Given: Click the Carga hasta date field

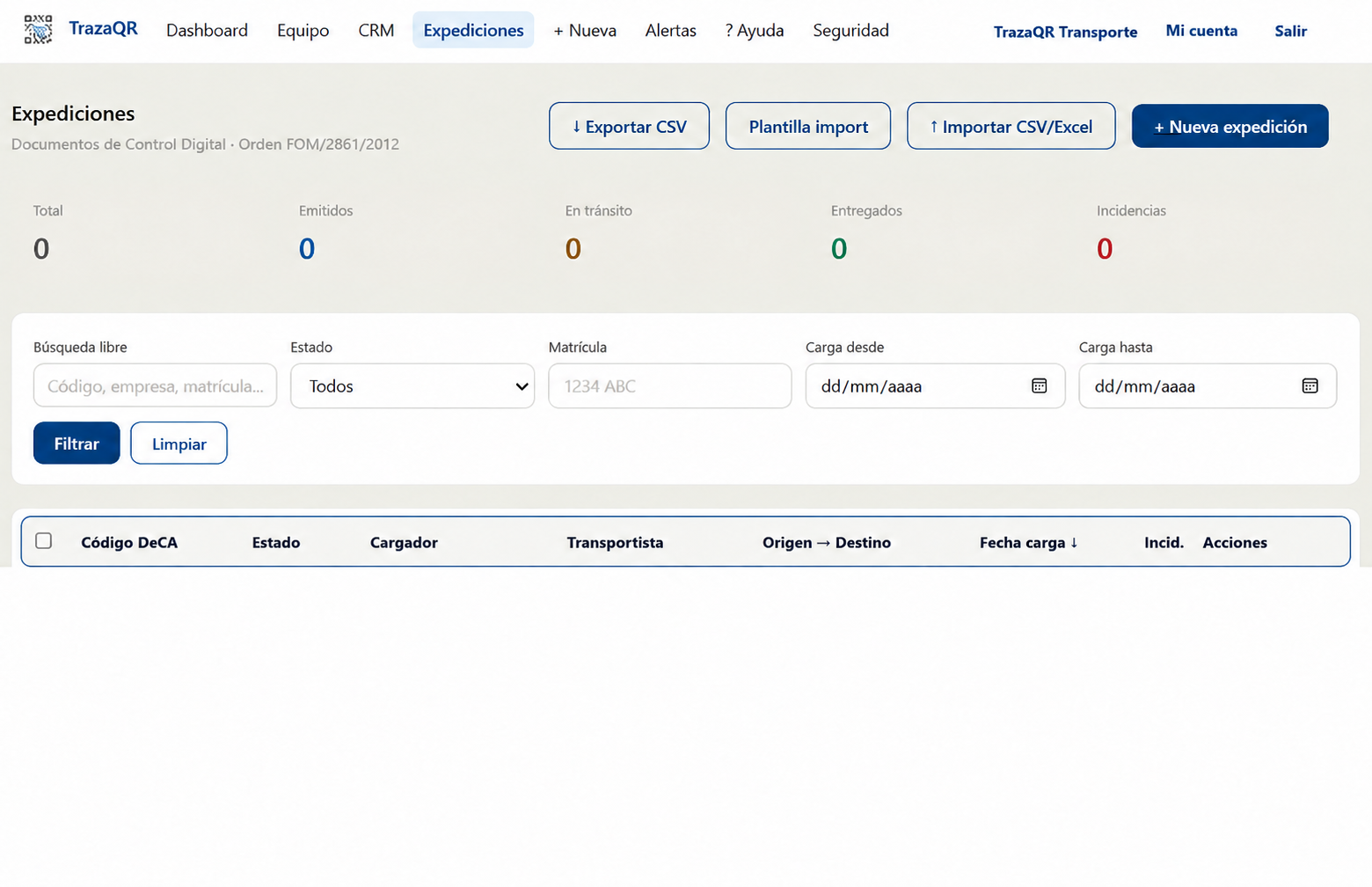Looking at the screenshot, I should [x=1208, y=385].
